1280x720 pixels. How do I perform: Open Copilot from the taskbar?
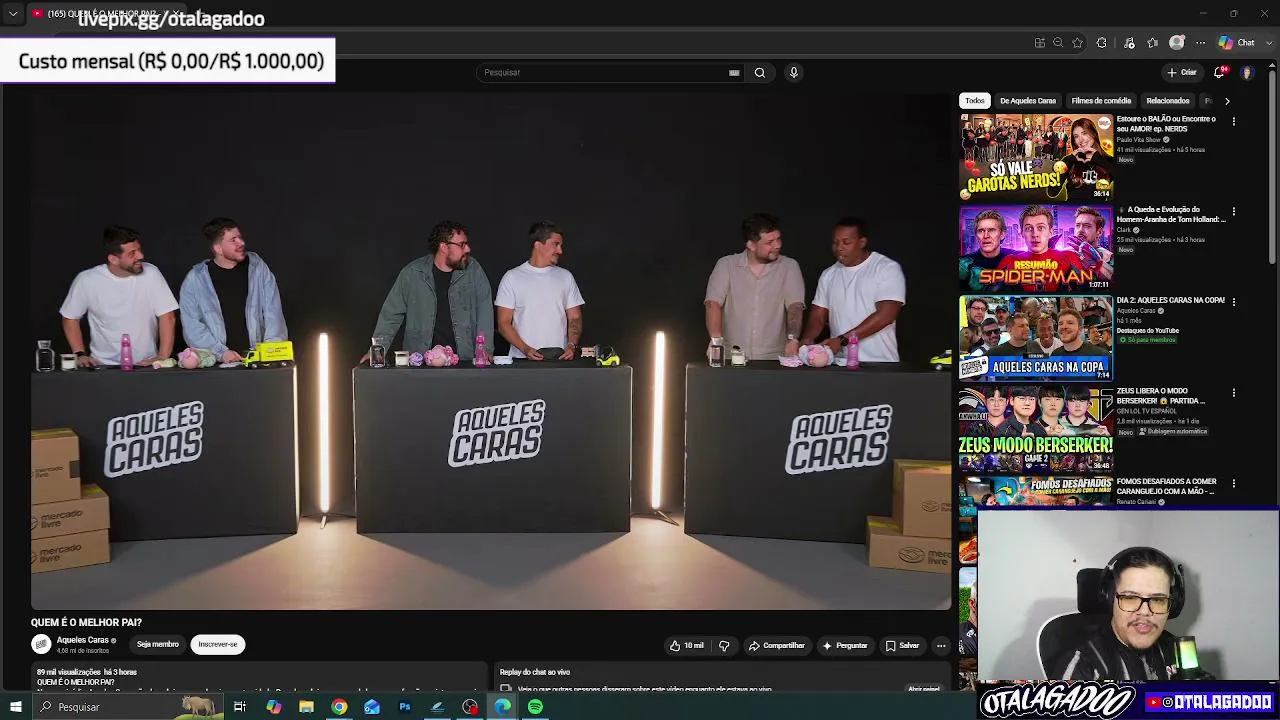[x=273, y=707]
